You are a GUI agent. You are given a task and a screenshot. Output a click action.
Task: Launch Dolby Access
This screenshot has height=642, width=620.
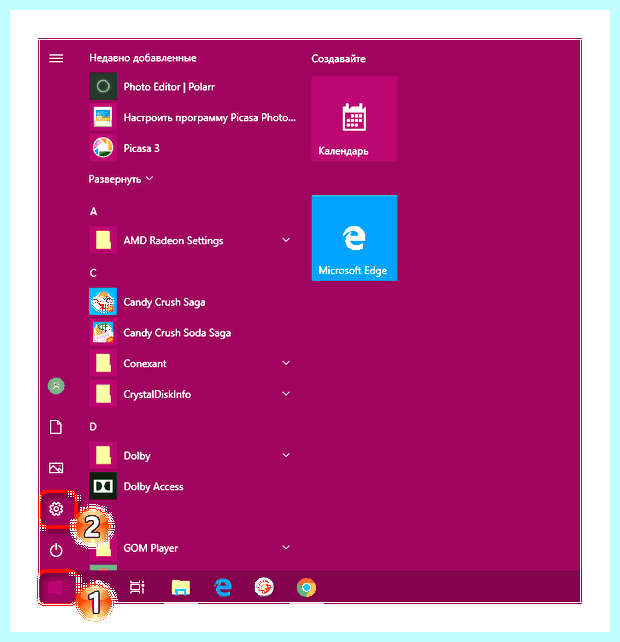[192, 486]
